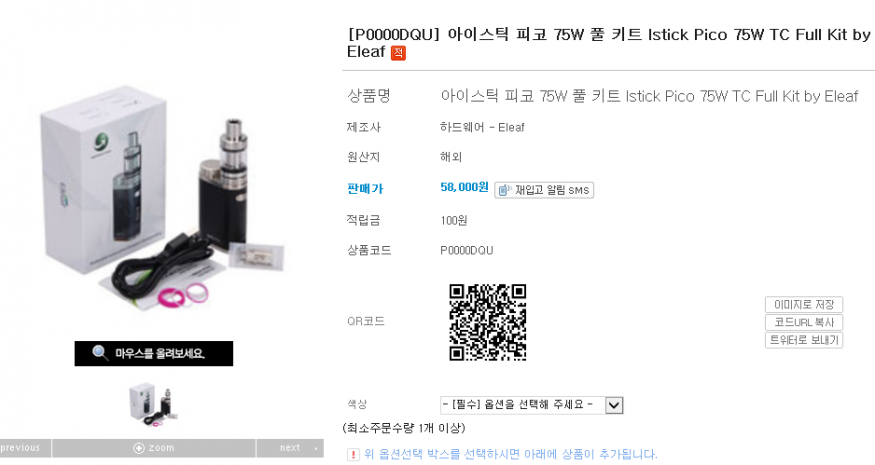Click the red 적 badge icon beside Eleaf title
Image resolution: width=875 pixels, height=465 pixels.
pyautogui.click(x=398, y=52)
